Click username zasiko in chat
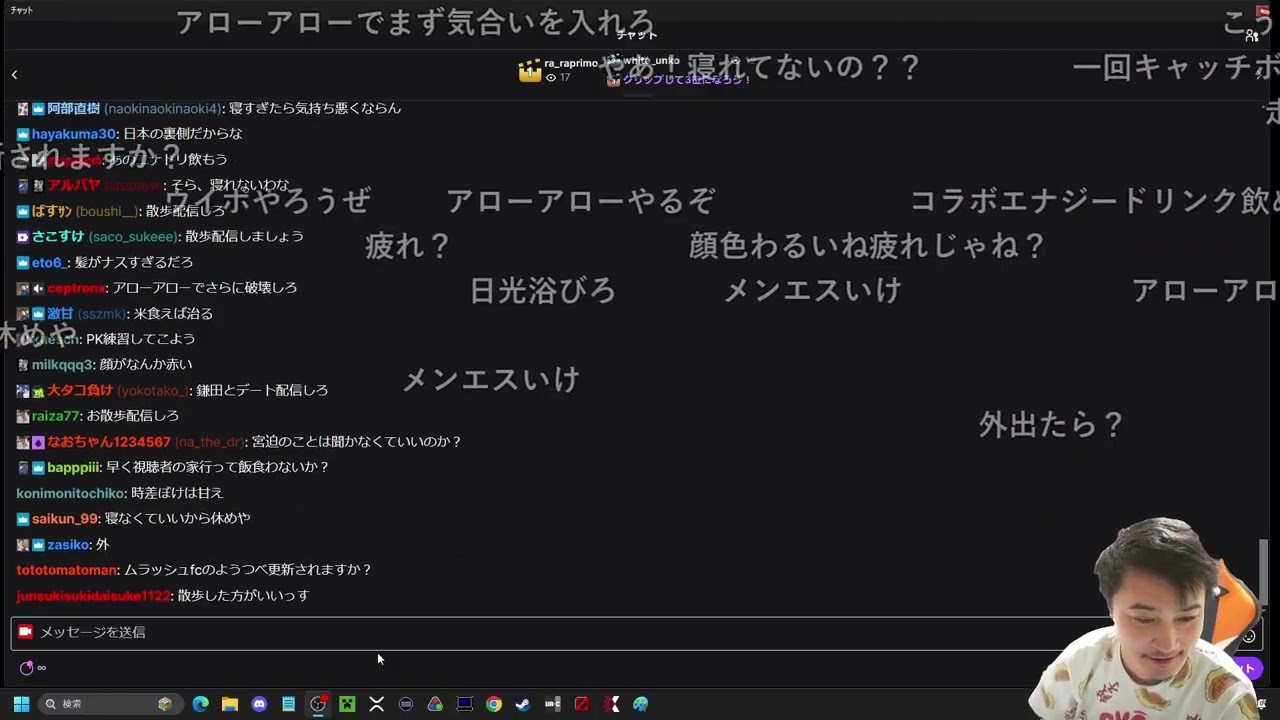 point(68,545)
